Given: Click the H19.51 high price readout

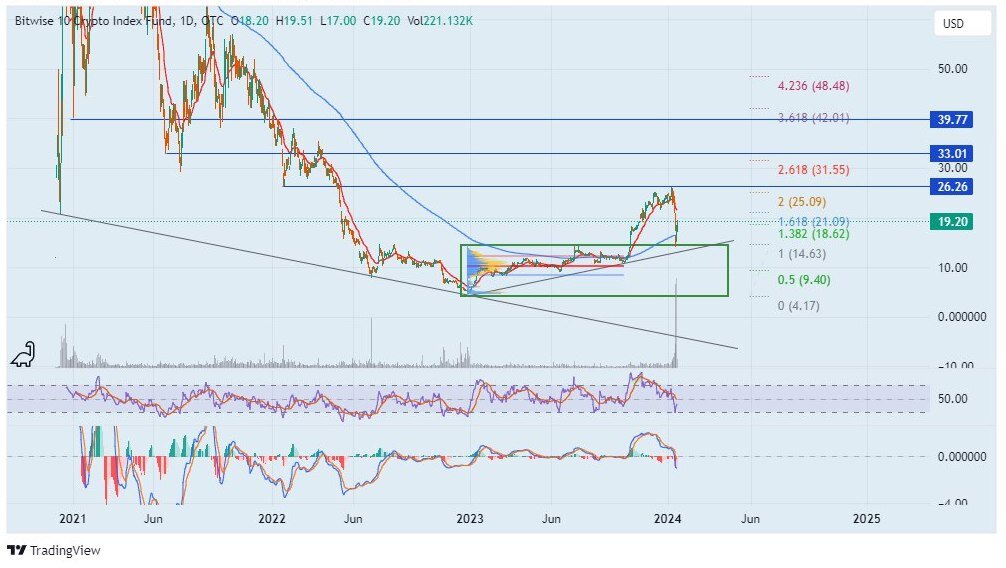Looking at the screenshot, I should click(x=294, y=21).
